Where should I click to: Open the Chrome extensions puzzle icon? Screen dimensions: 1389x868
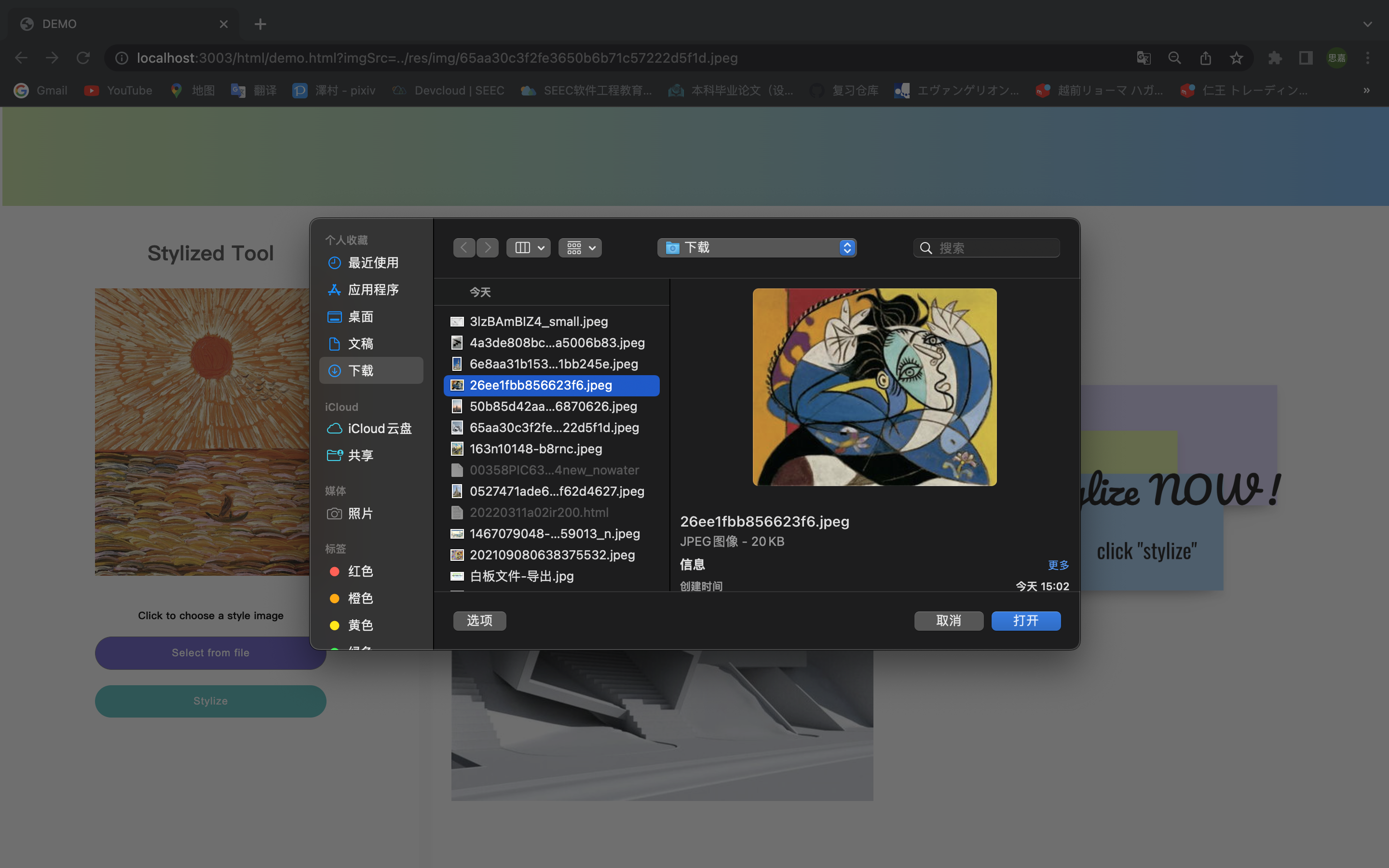tap(1275, 58)
